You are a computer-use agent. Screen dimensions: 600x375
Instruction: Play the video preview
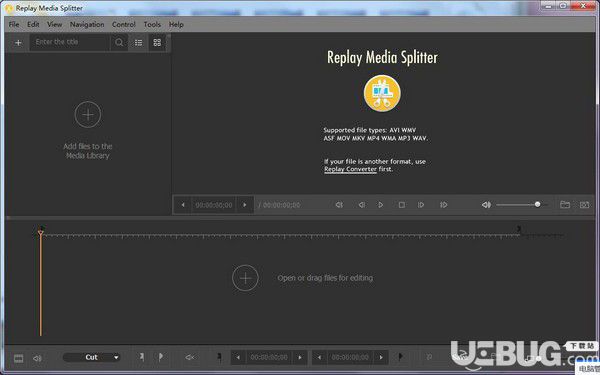[x=380, y=205]
